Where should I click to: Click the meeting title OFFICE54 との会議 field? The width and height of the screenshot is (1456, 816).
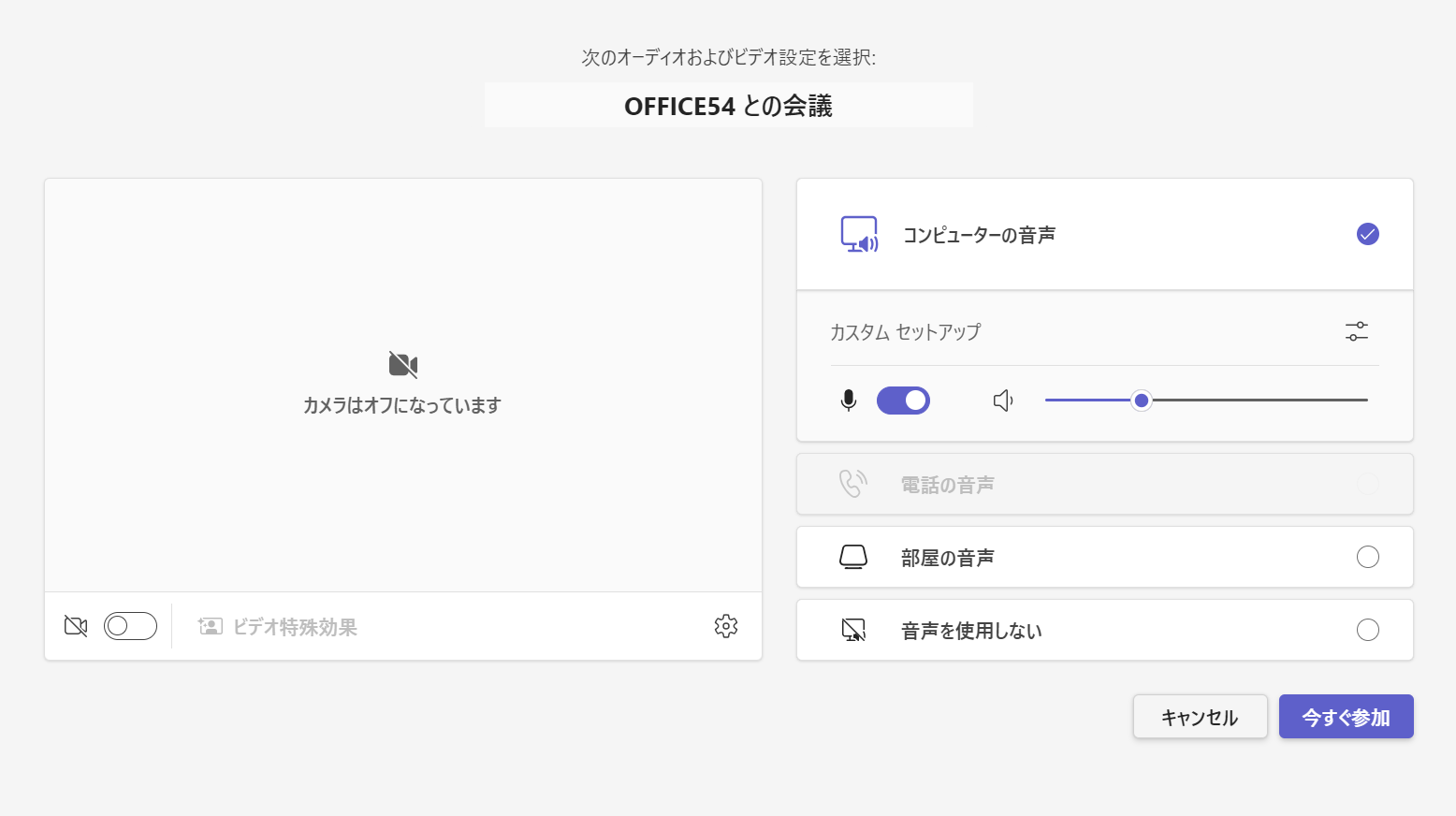pos(729,105)
